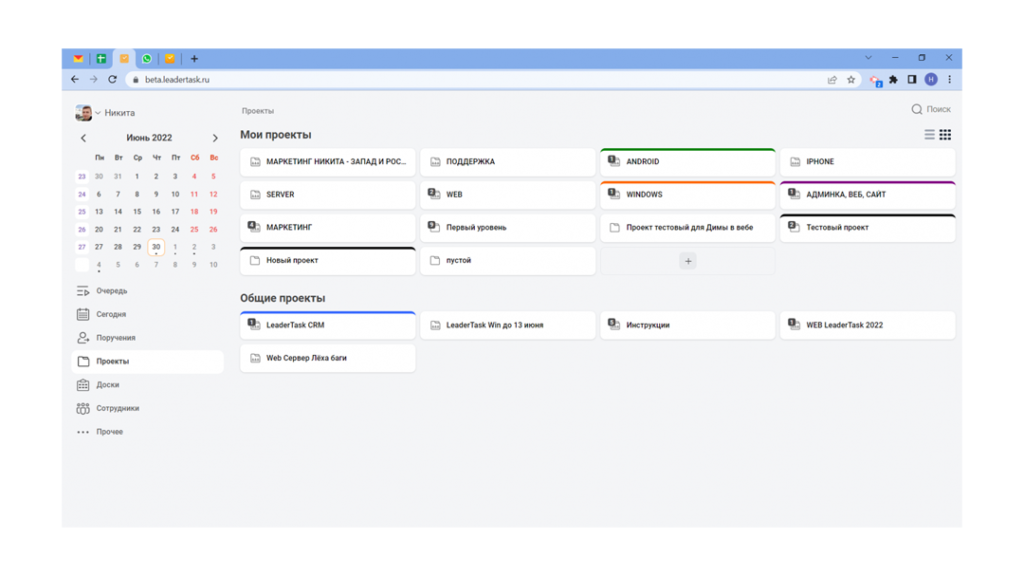Switch to grid view layout

(945, 135)
